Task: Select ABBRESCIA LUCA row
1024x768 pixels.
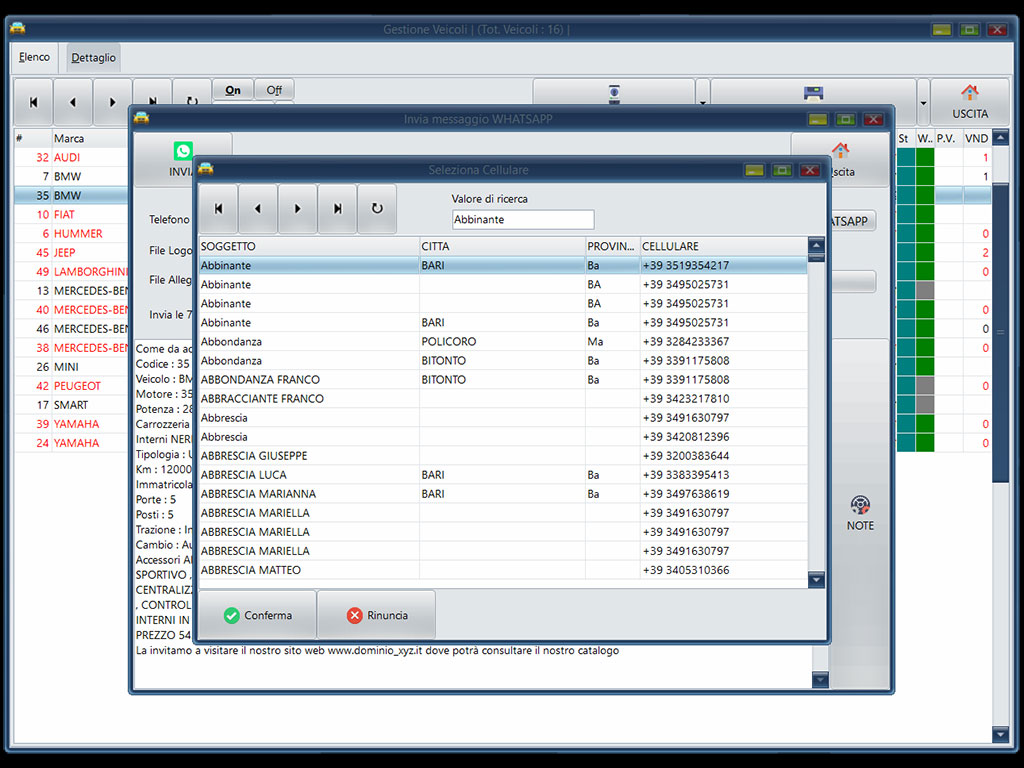Action: click(503, 475)
